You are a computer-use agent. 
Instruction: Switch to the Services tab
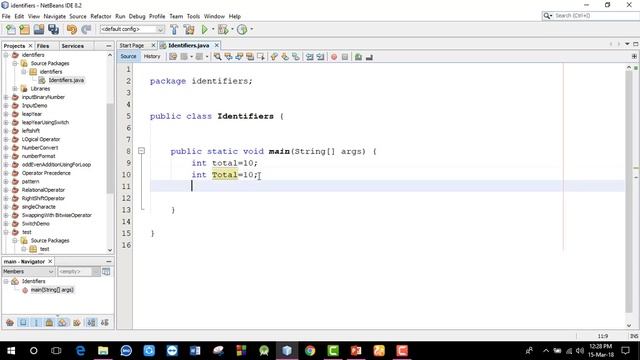tap(73, 46)
